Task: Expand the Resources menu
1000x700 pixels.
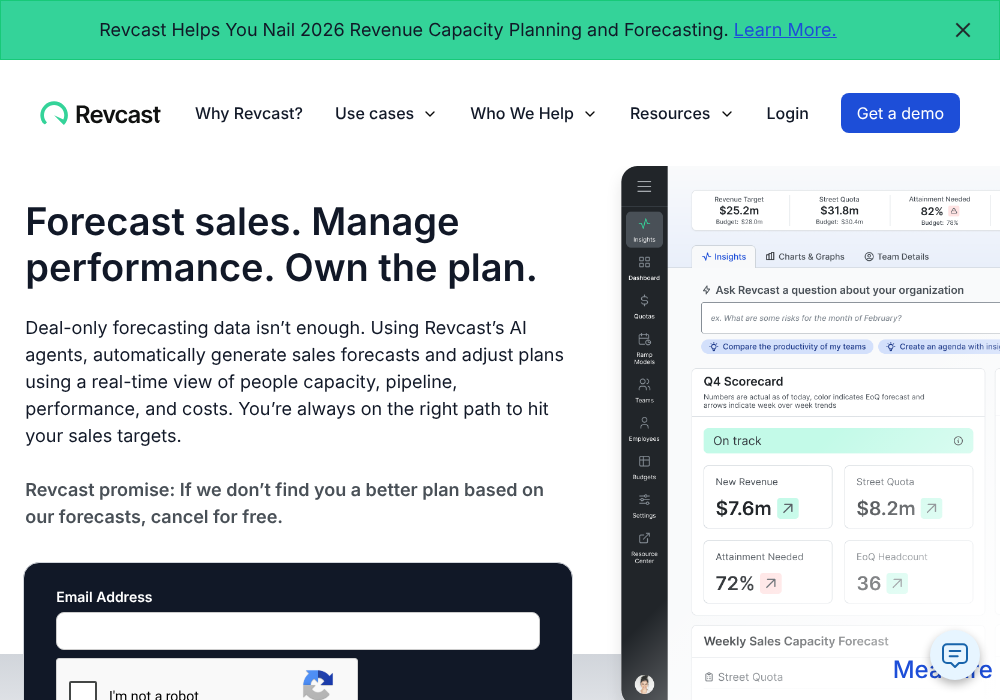Action: [x=681, y=114]
